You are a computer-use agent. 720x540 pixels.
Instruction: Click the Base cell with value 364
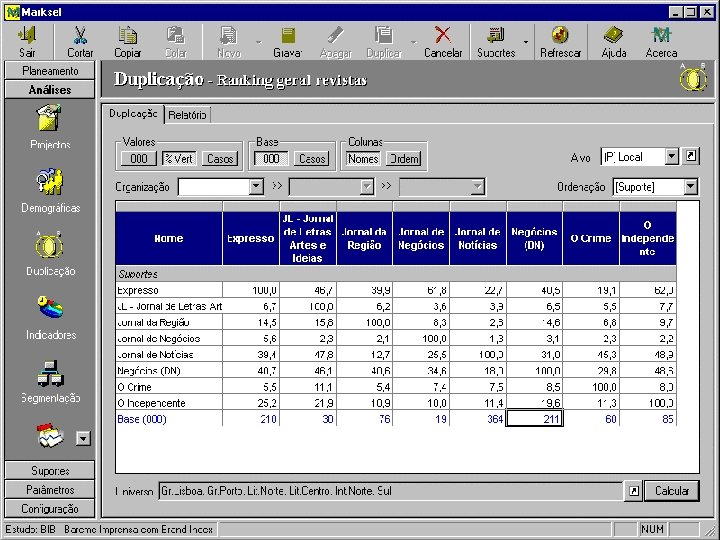[x=478, y=419]
